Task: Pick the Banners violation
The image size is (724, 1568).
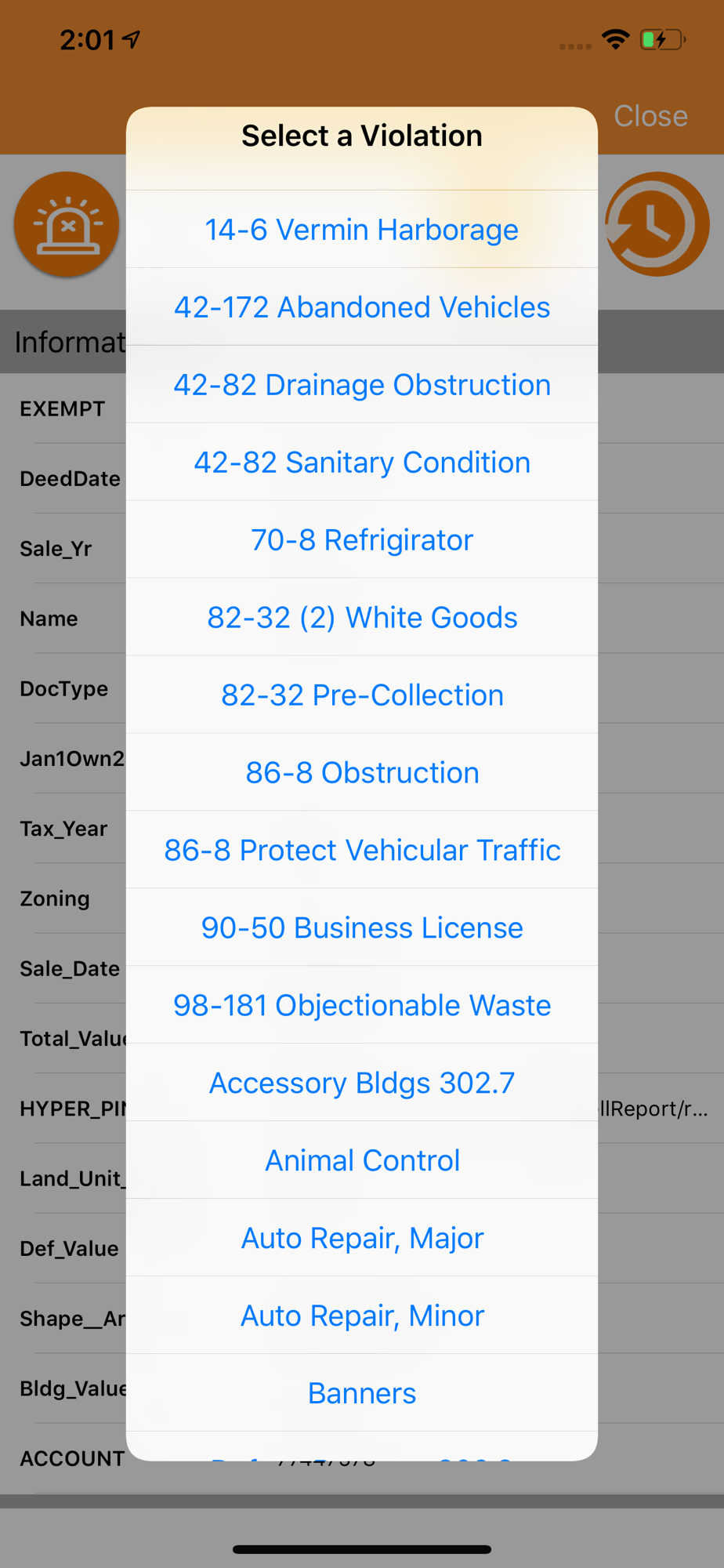Action: coord(361,1394)
